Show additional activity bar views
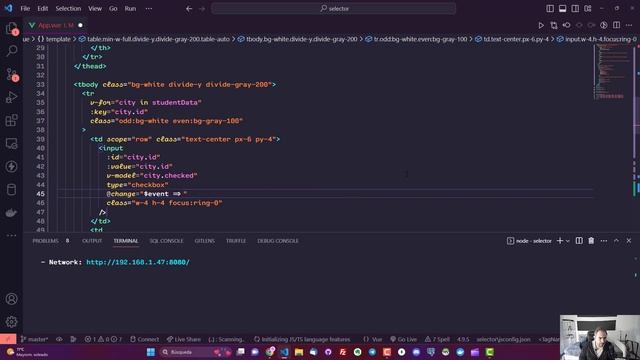 [x=11, y=235]
